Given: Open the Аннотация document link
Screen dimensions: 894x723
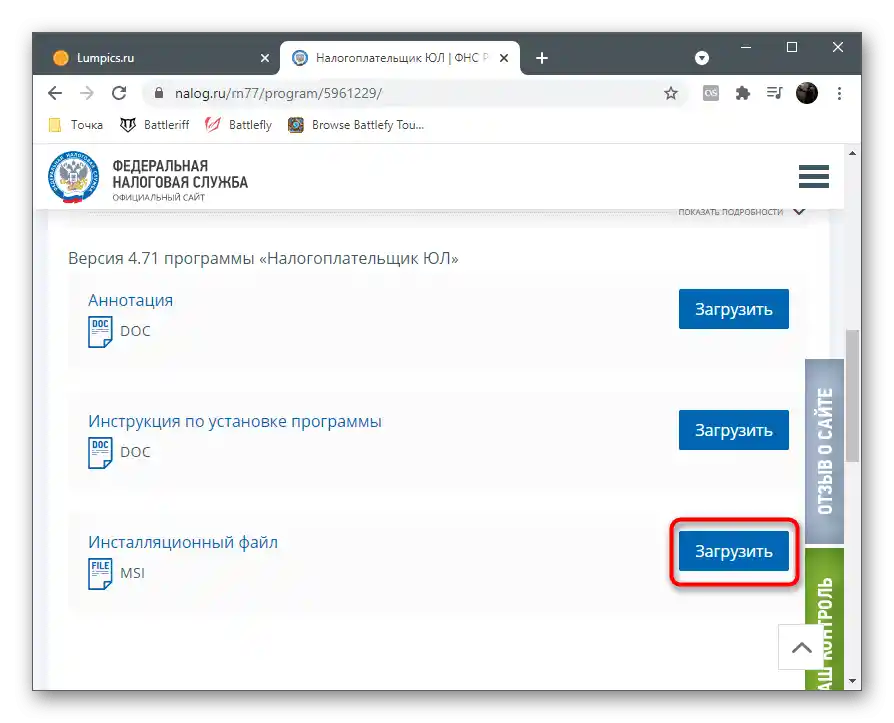Looking at the screenshot, I should pyautogui.click(x=131, y=300).
